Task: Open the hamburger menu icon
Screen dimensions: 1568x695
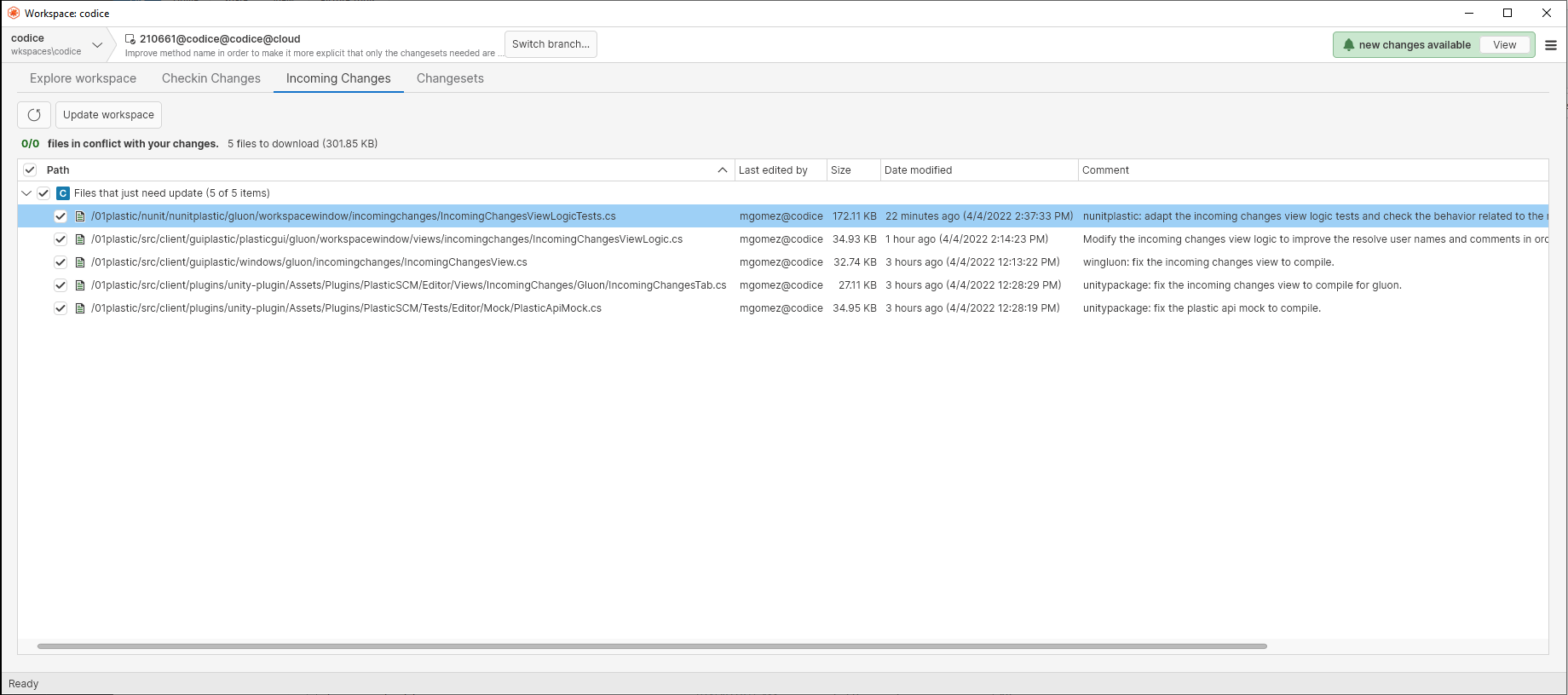Action: [x=1551, y=45]
